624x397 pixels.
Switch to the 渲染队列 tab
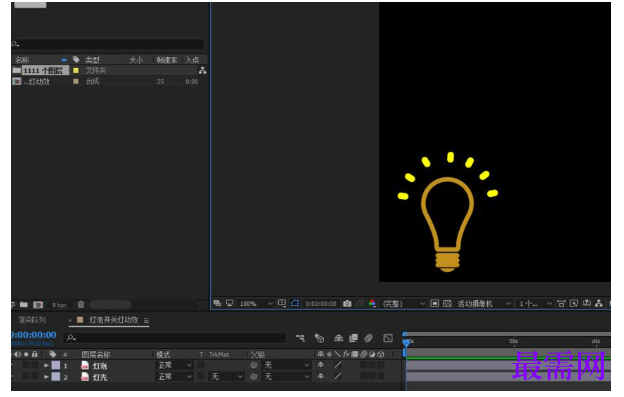click(32, 320)
